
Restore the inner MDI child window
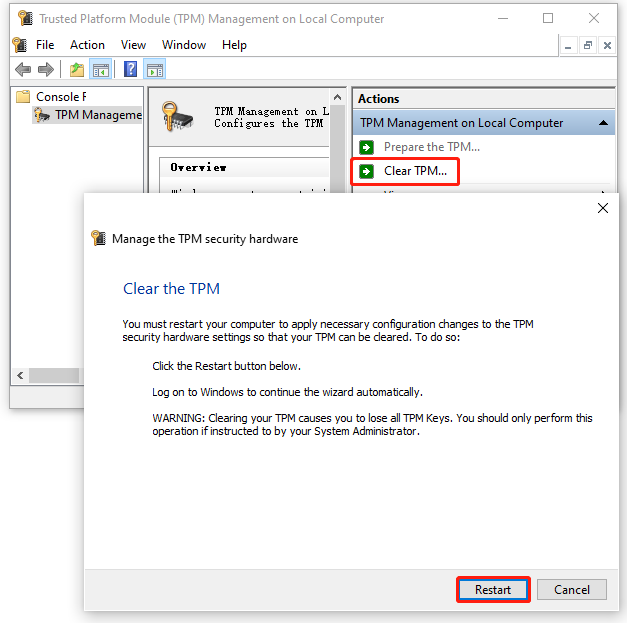pos(587,46)
